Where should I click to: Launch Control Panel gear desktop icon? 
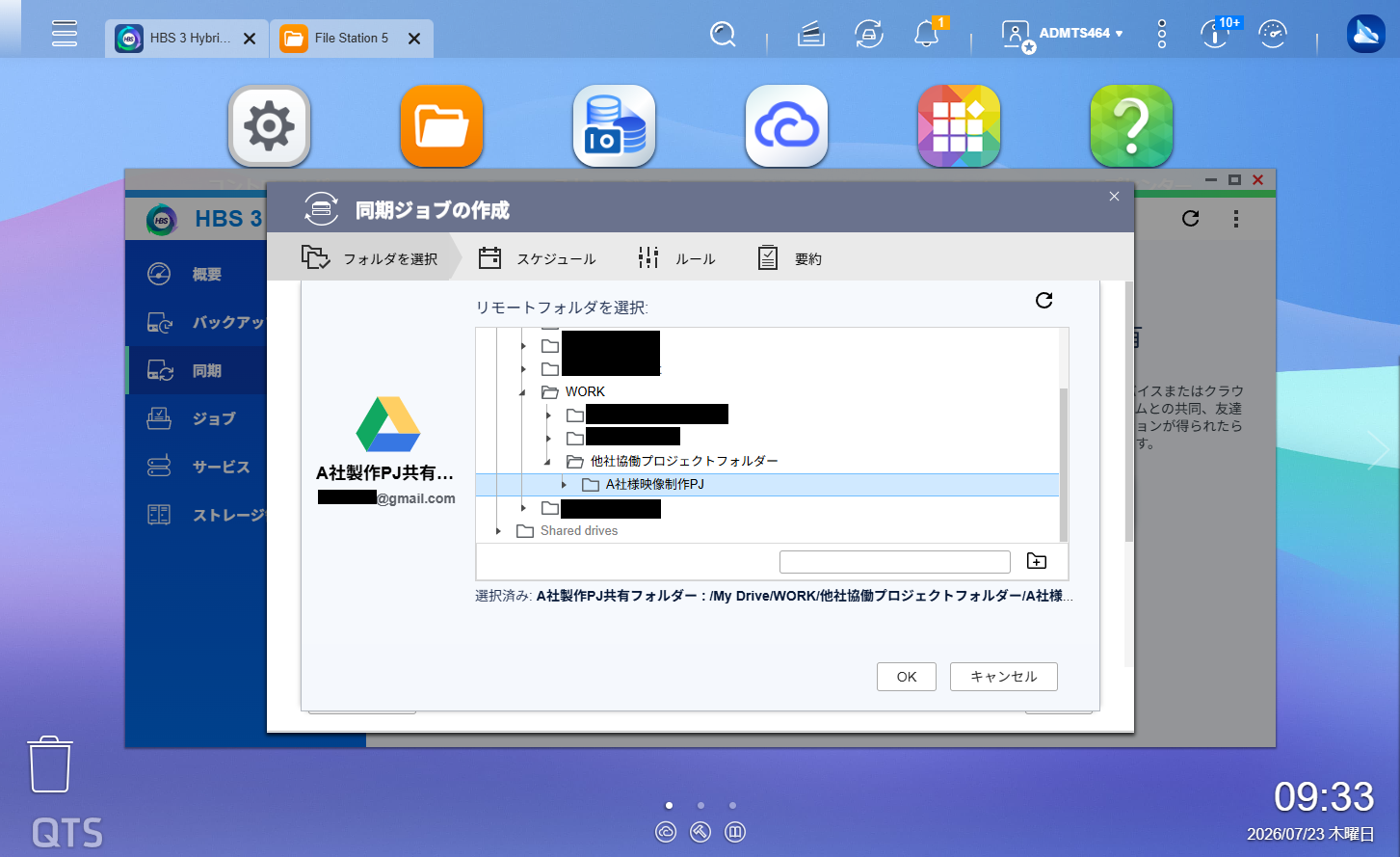coord(269,125)
